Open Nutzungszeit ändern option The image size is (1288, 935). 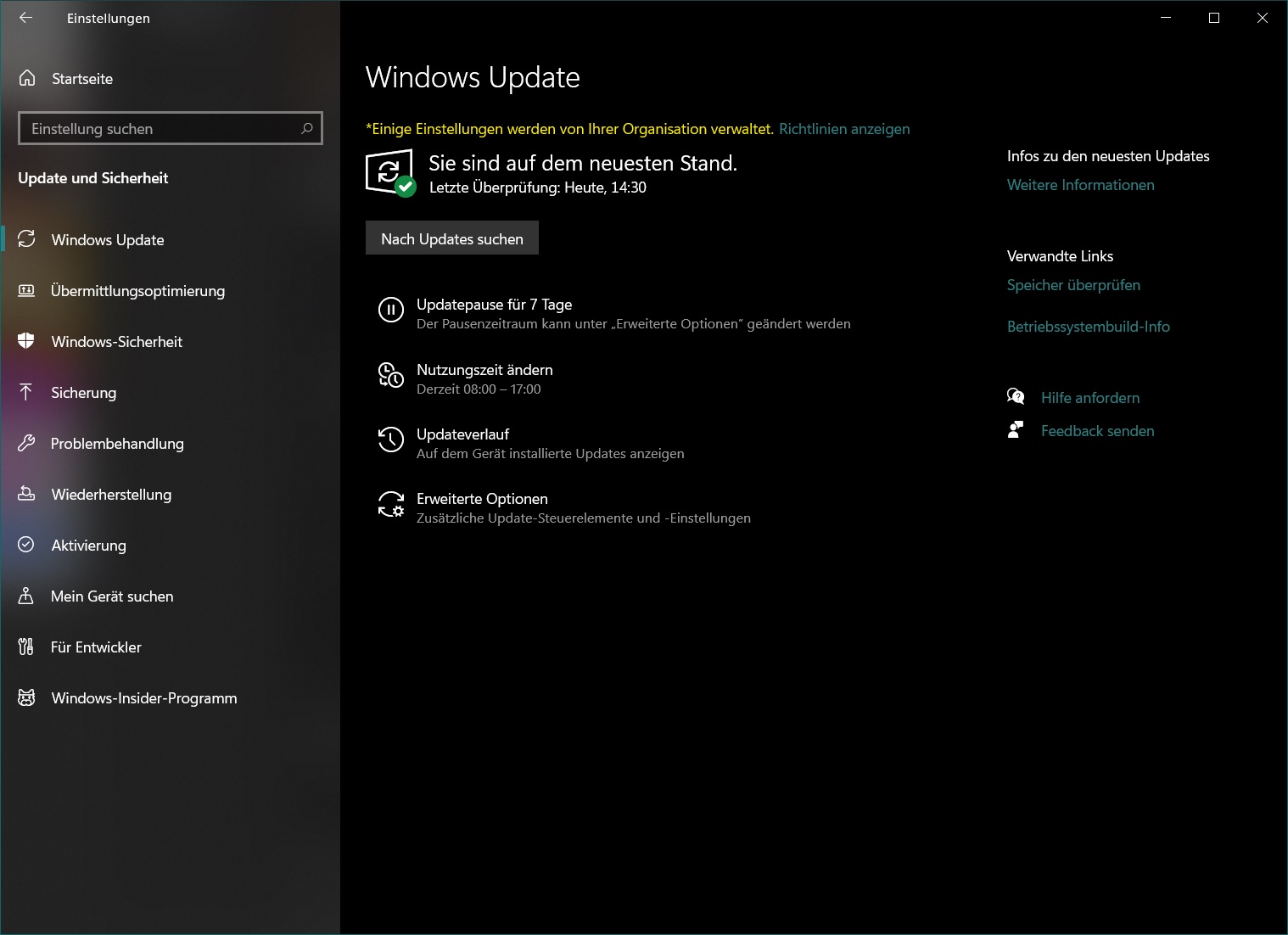click(484, 370)
